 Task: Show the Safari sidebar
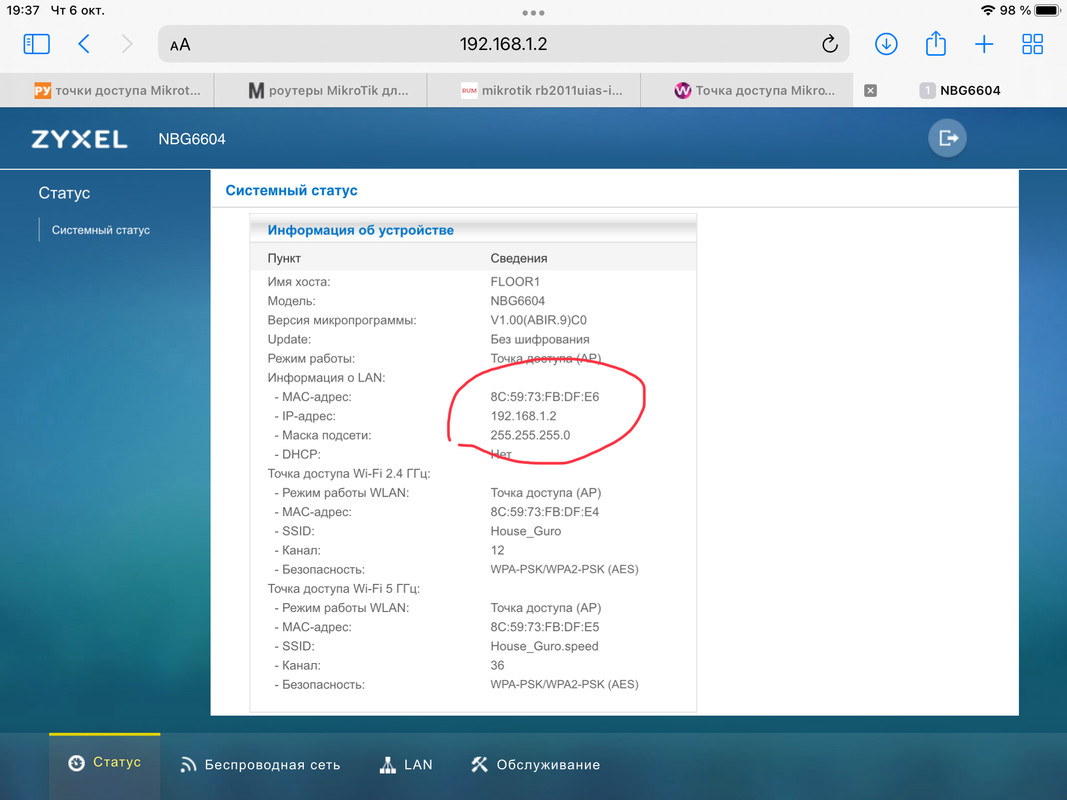pos(37,44)
